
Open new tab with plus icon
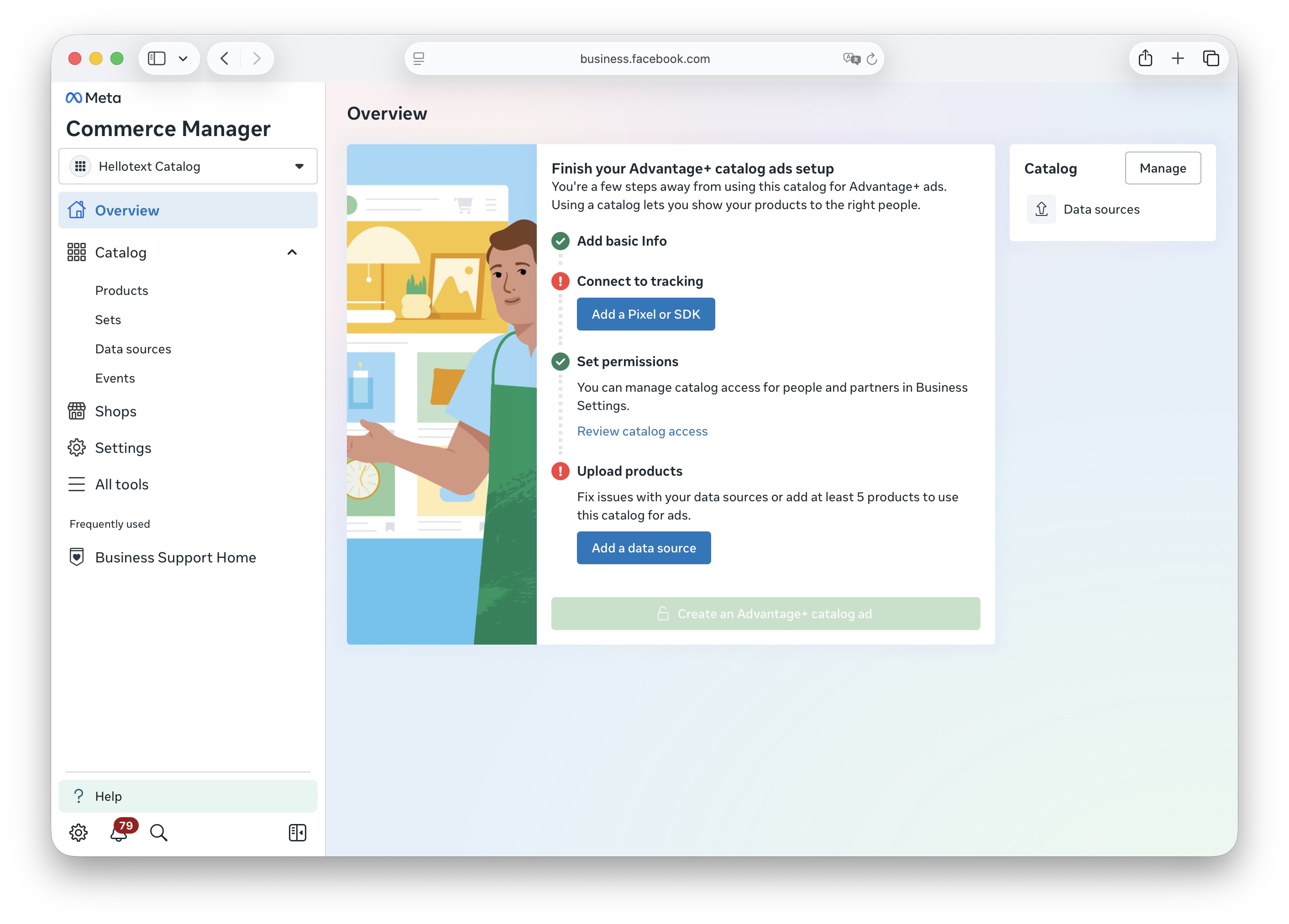pyautogui.click(x=1178, y=58)
